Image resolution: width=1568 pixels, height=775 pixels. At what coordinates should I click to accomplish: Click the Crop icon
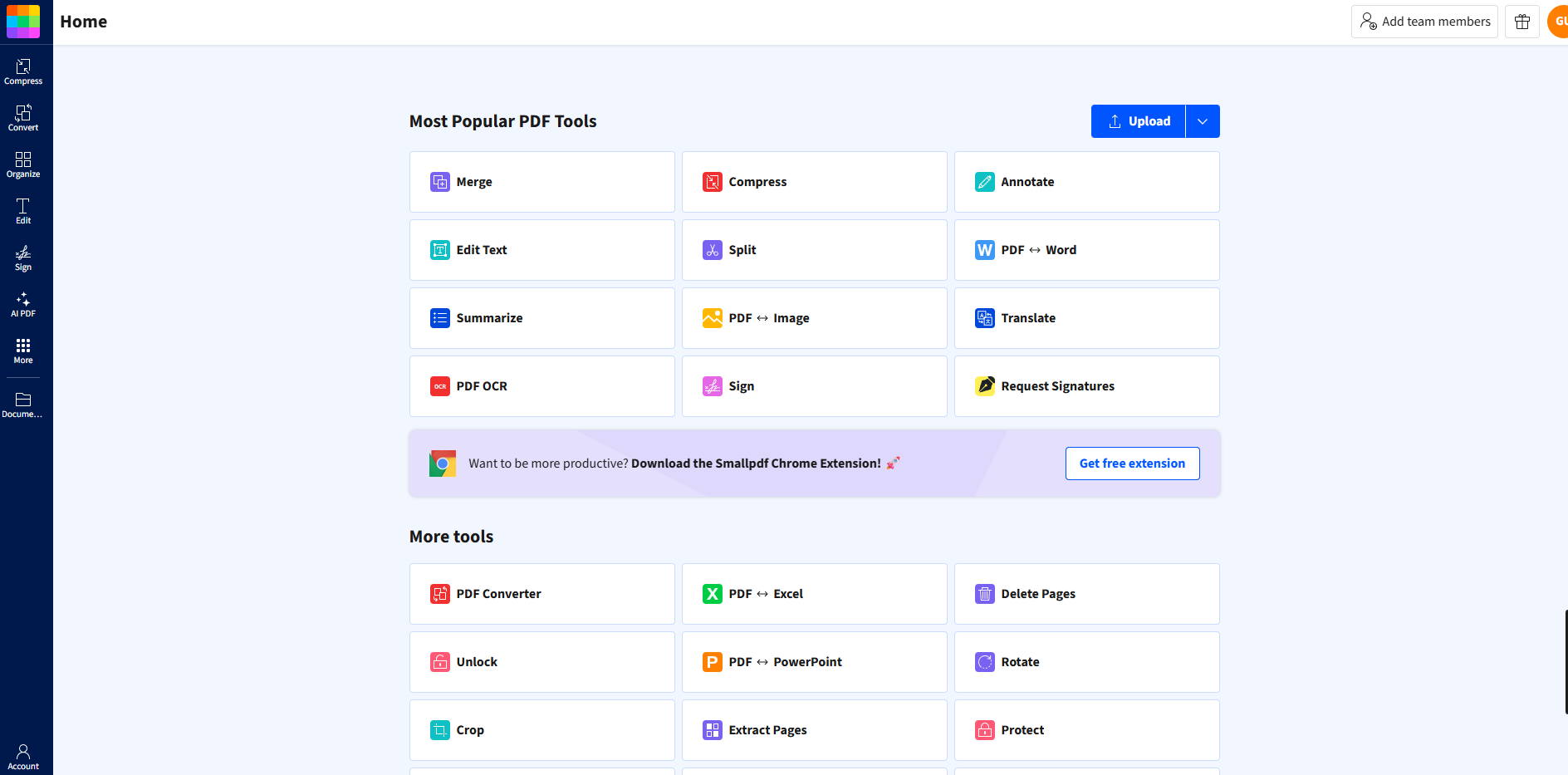click(x=440, y=730)
